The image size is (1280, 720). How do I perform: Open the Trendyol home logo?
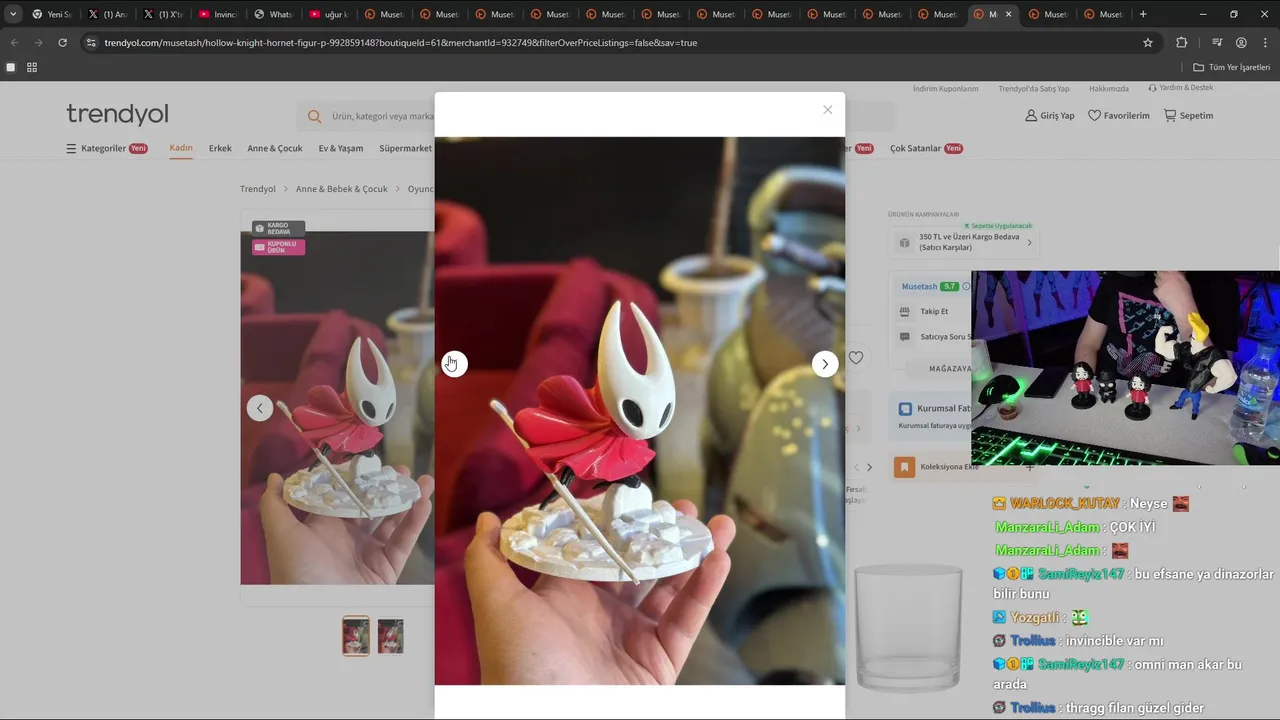[117, 114]
